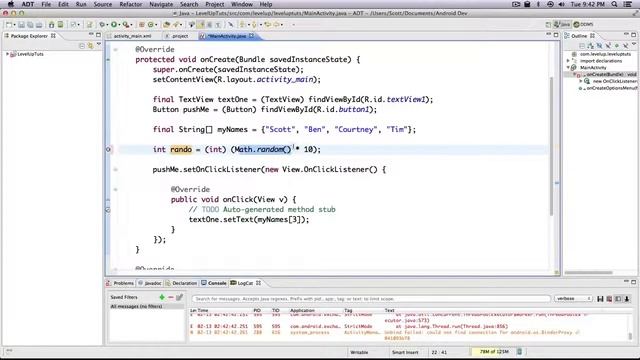Click the heap status 78M of 125M
Image resolution: width=640 pixels, height=360 pixels.
493,351
